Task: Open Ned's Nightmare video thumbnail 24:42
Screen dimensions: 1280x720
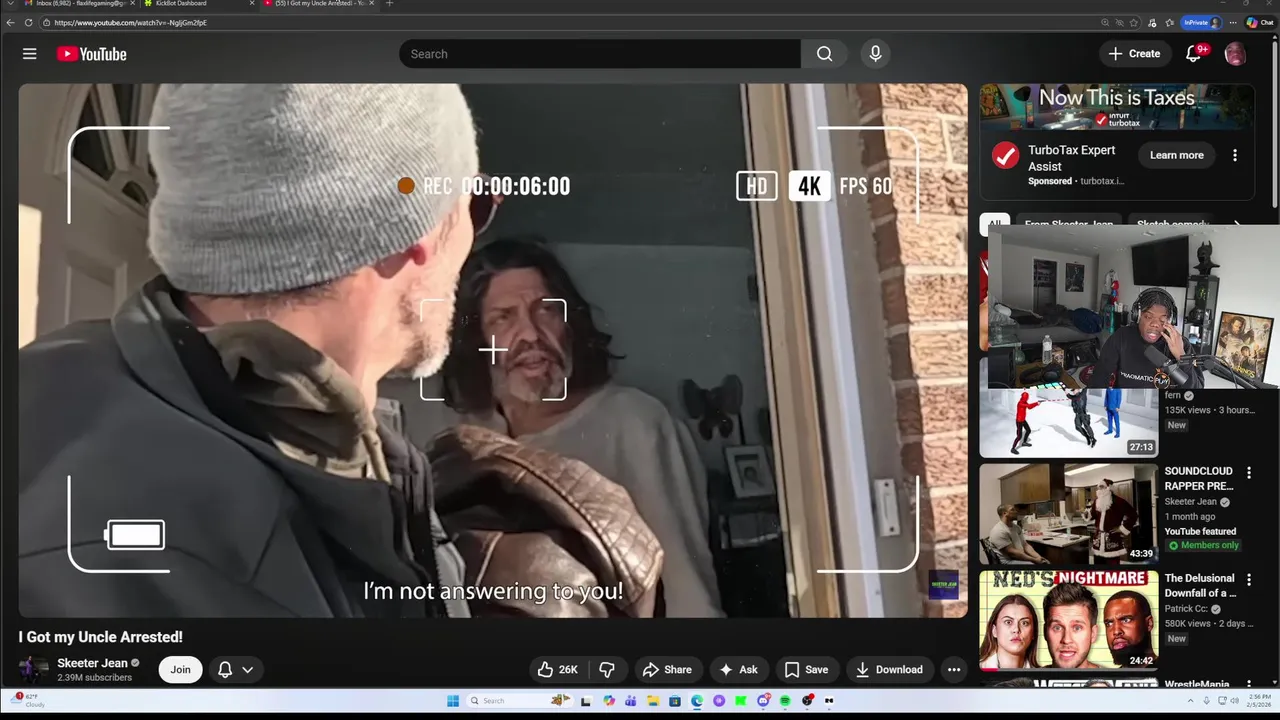Action: tap(1069, 620)
